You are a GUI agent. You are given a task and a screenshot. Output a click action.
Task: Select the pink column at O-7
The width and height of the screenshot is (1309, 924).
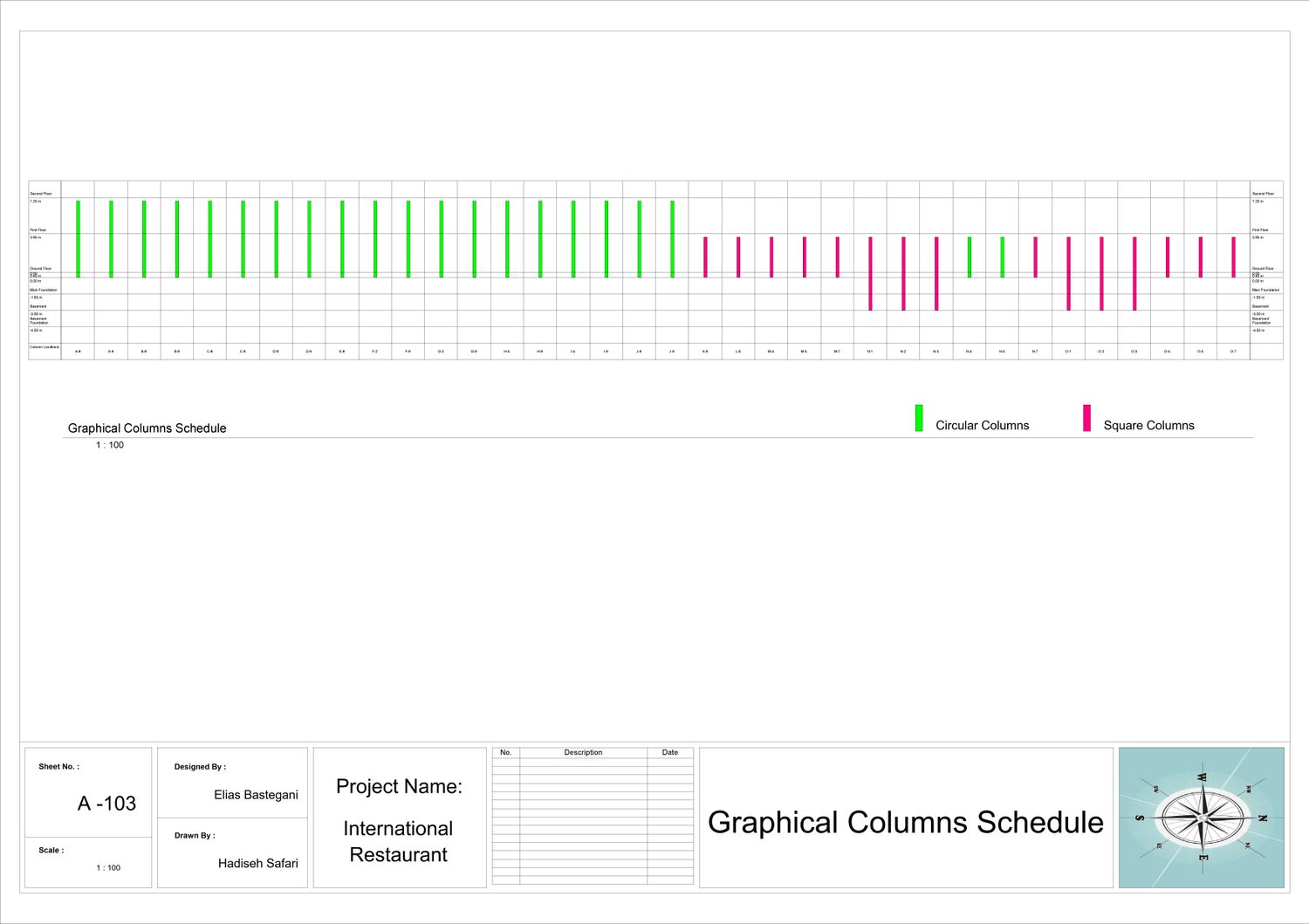1233,257
